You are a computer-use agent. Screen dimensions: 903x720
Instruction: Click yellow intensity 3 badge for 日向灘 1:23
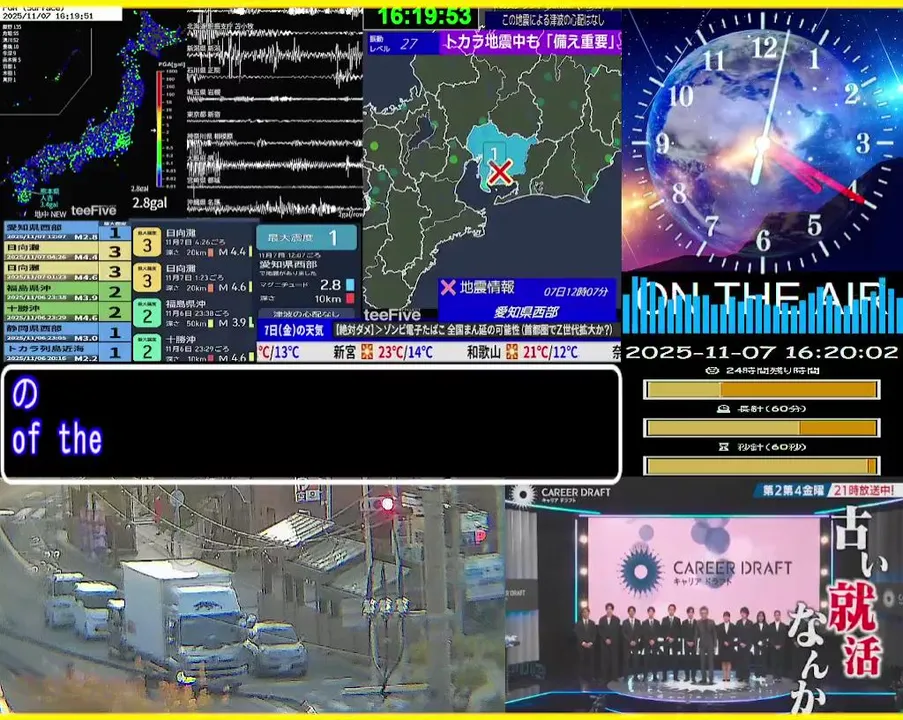point(147,279)
